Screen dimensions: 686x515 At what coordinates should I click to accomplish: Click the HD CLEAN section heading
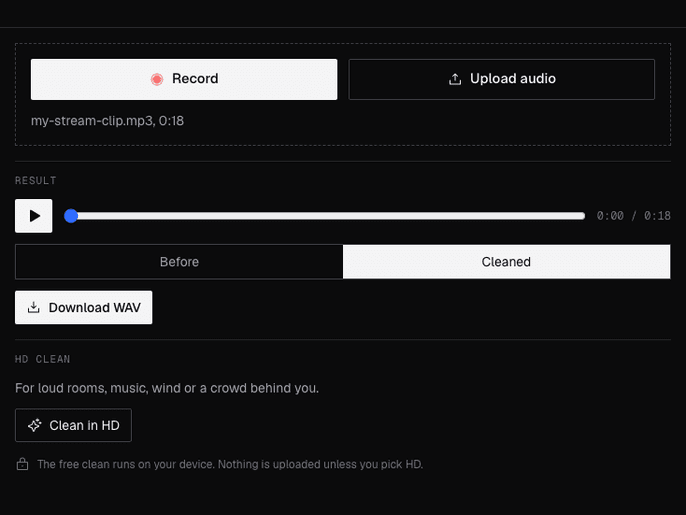click(42, 359)
